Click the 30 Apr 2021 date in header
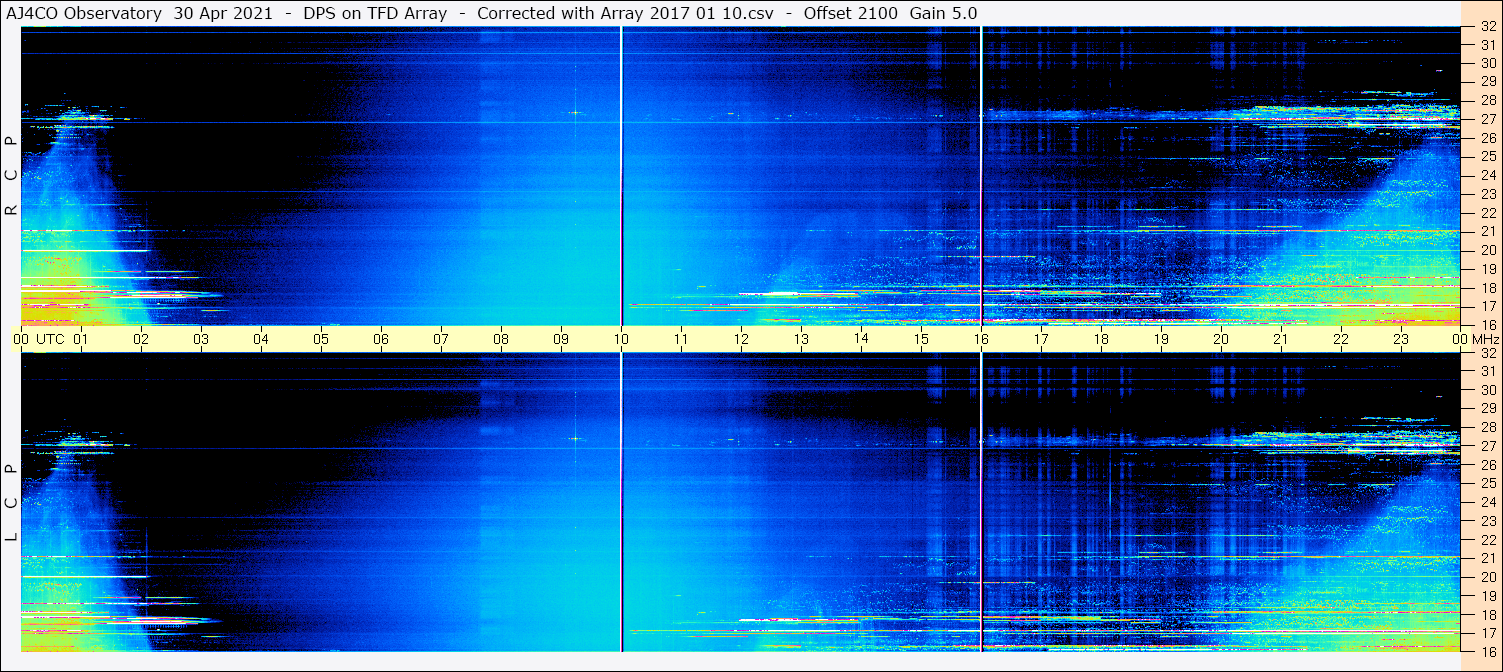Viewport: 1503px width, 672px height. tap(224, 13)
